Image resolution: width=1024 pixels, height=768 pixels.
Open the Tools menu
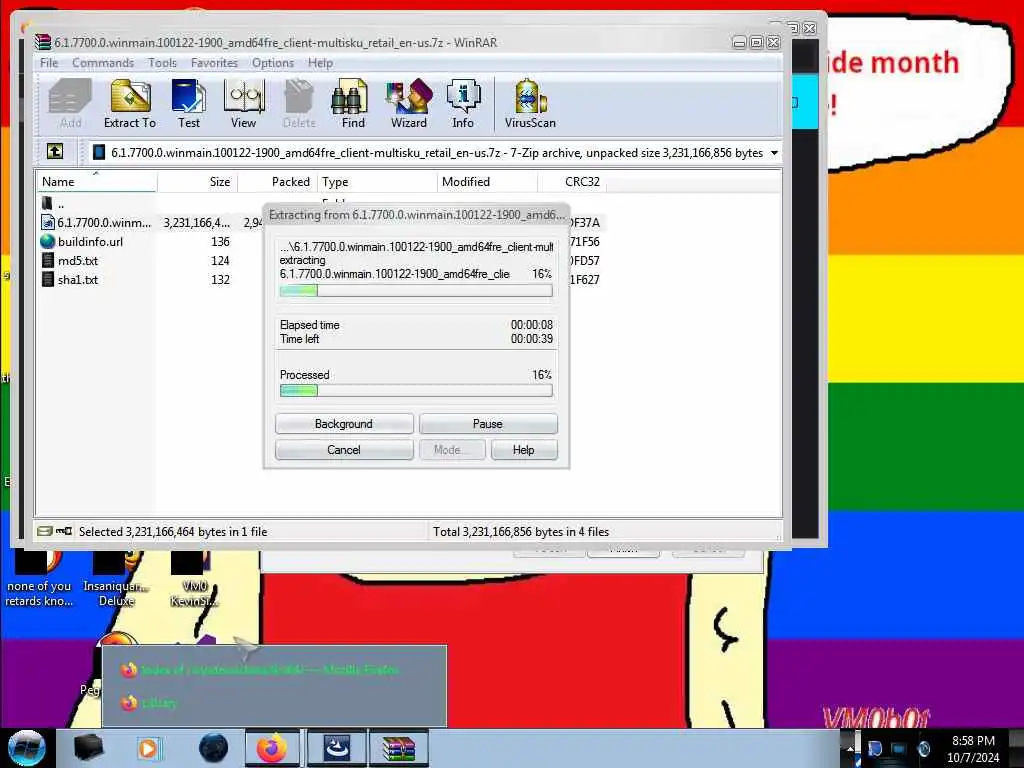pos(162,63)
